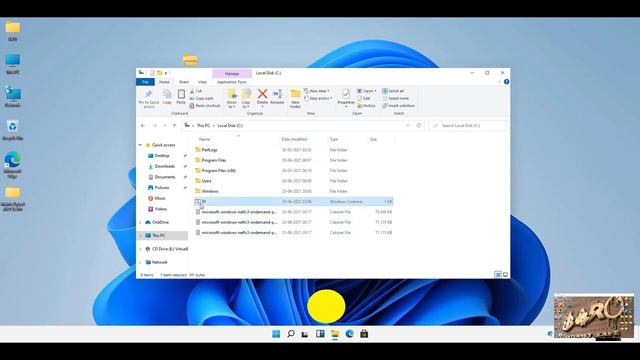Select the Microsoft Edge desktop shortcut
This screenshot has width=640, height=360.
[13, 165]
